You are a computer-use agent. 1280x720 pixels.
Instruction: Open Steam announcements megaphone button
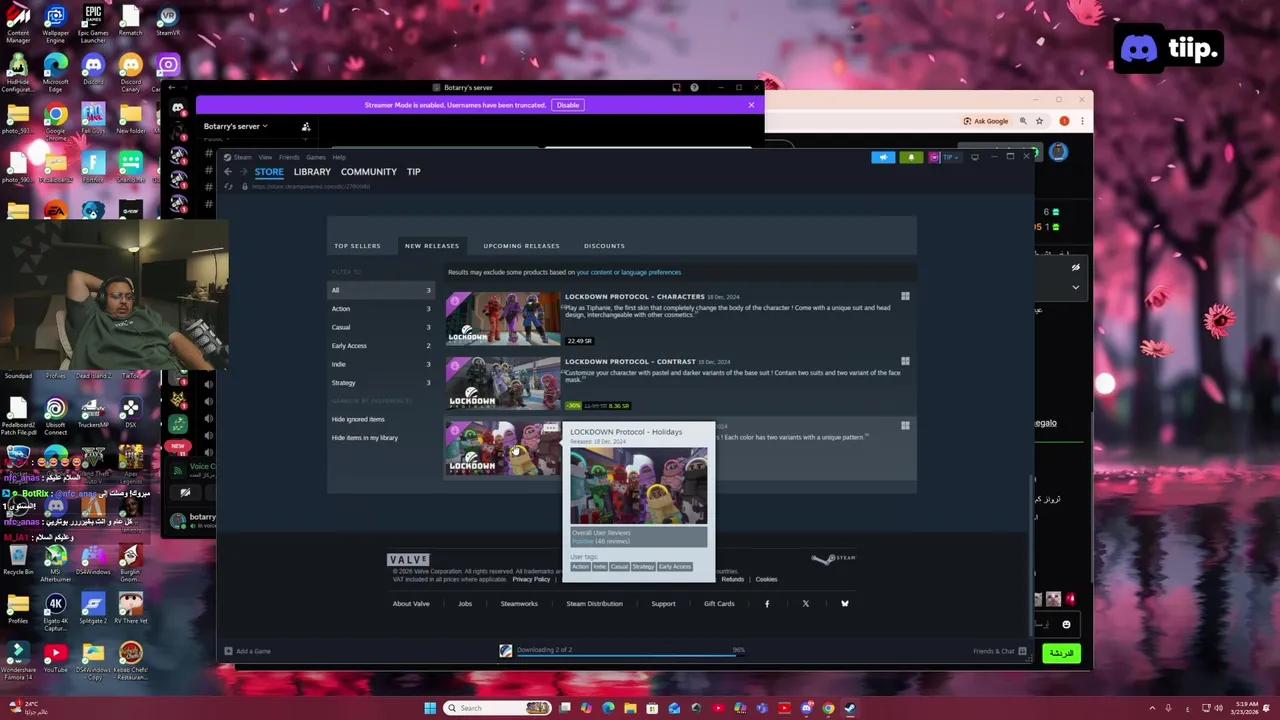click(x=883, y=157)
